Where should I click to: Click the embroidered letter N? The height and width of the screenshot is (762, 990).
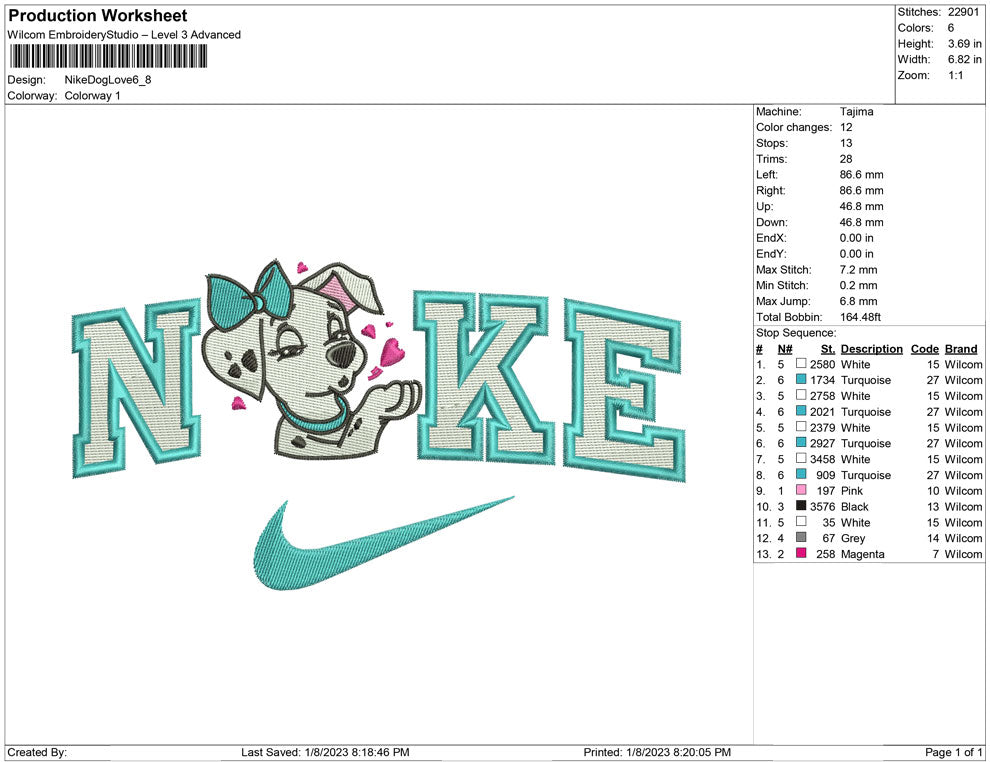coord(137,388)
